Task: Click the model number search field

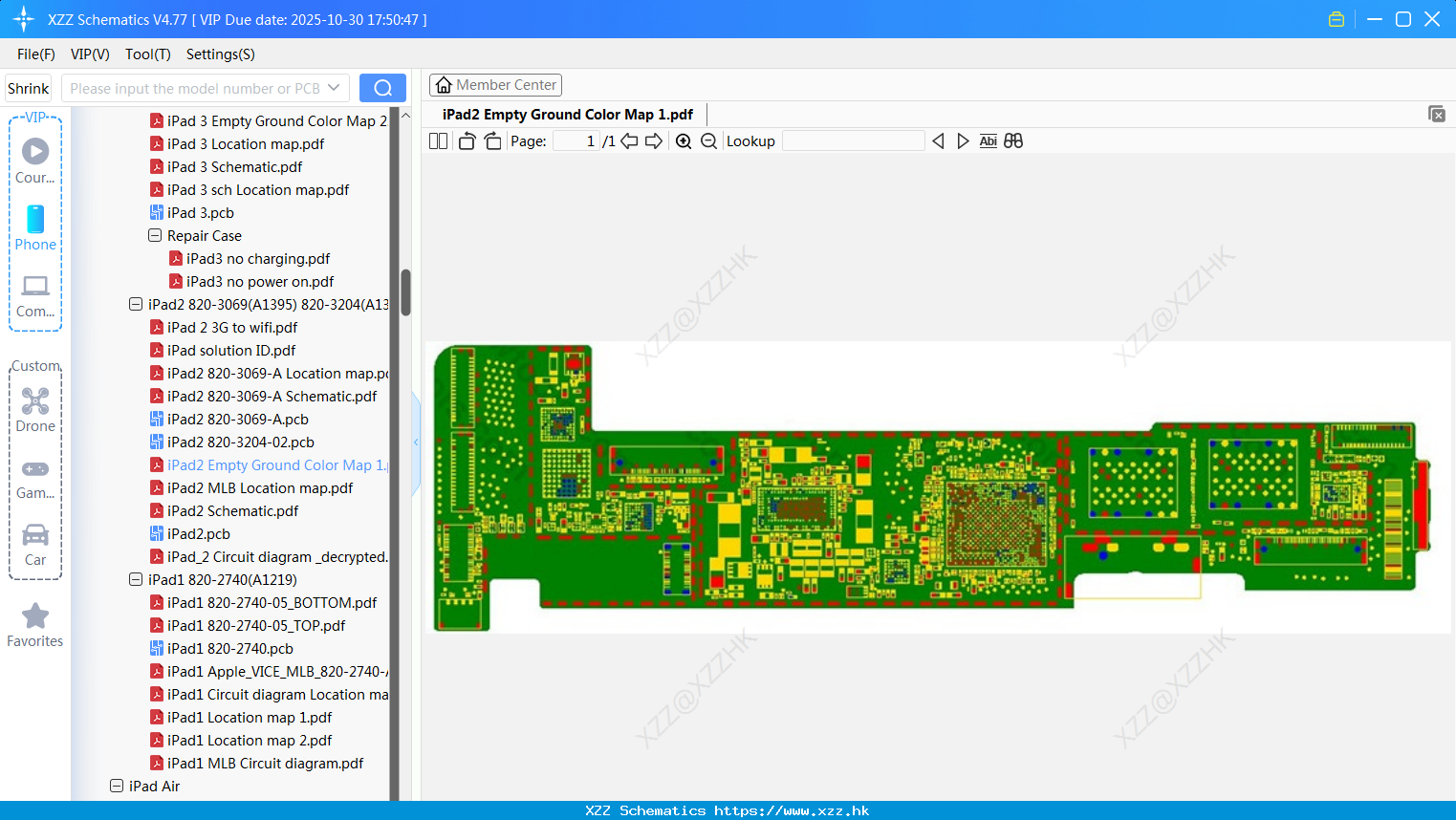Action: click(196, 88)
